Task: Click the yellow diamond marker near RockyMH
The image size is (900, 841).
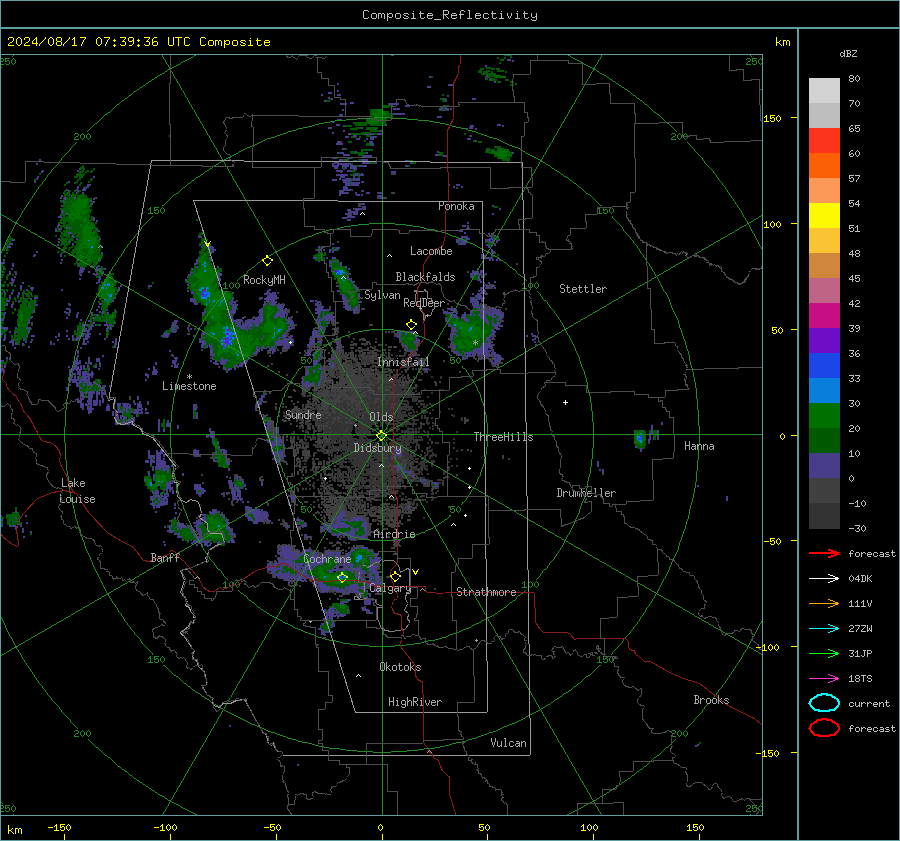Action: pyautogui.click(x=267, y=261)
